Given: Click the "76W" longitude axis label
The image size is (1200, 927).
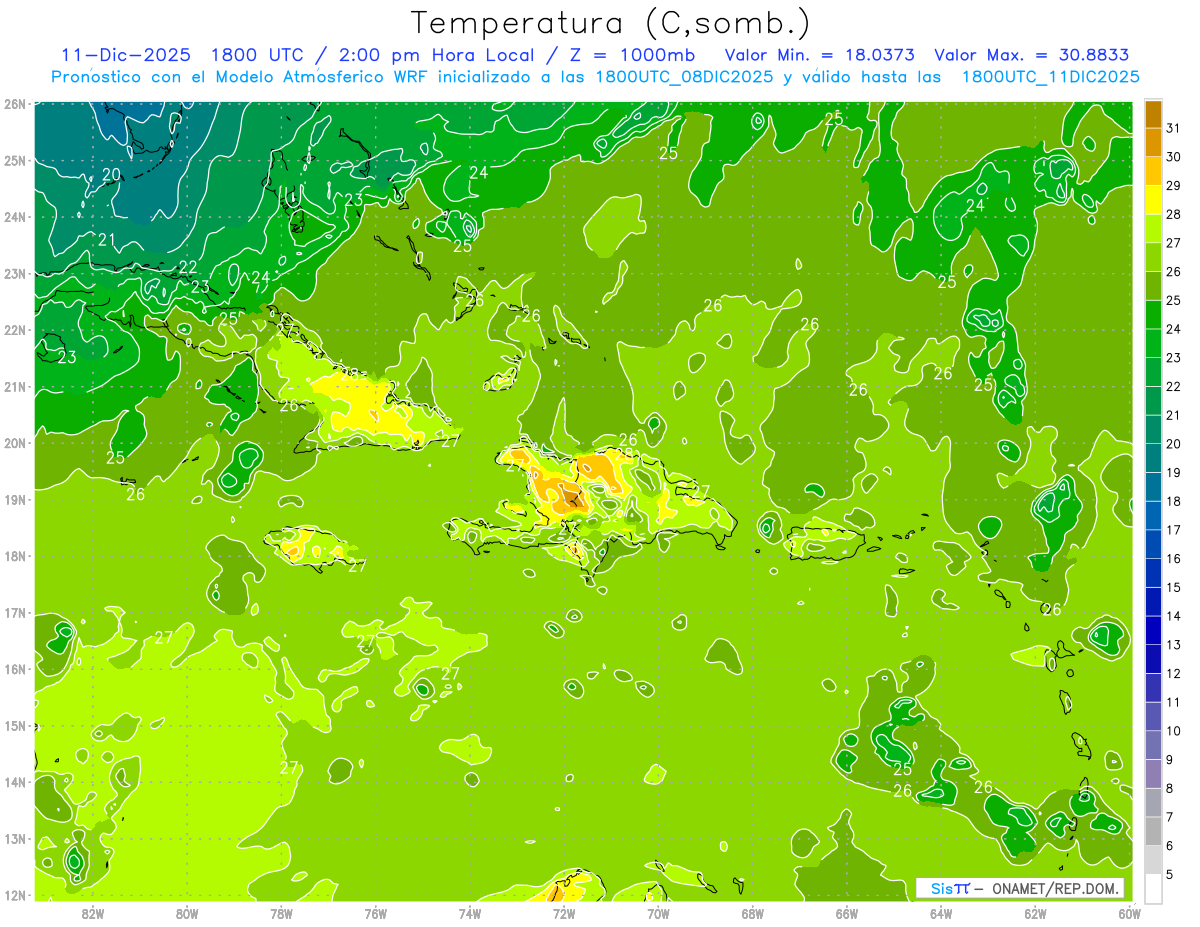Looking at the screenshot, I should [376, 913].
